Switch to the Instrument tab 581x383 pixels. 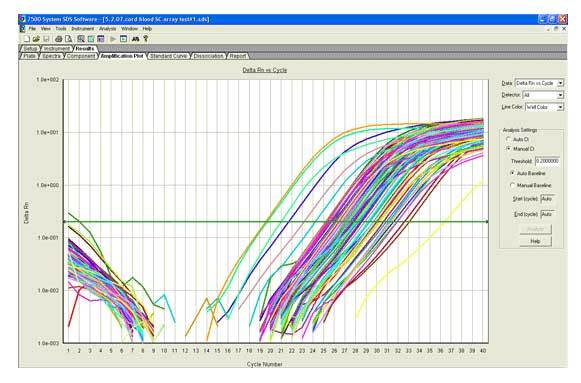(x=57, y=49)
